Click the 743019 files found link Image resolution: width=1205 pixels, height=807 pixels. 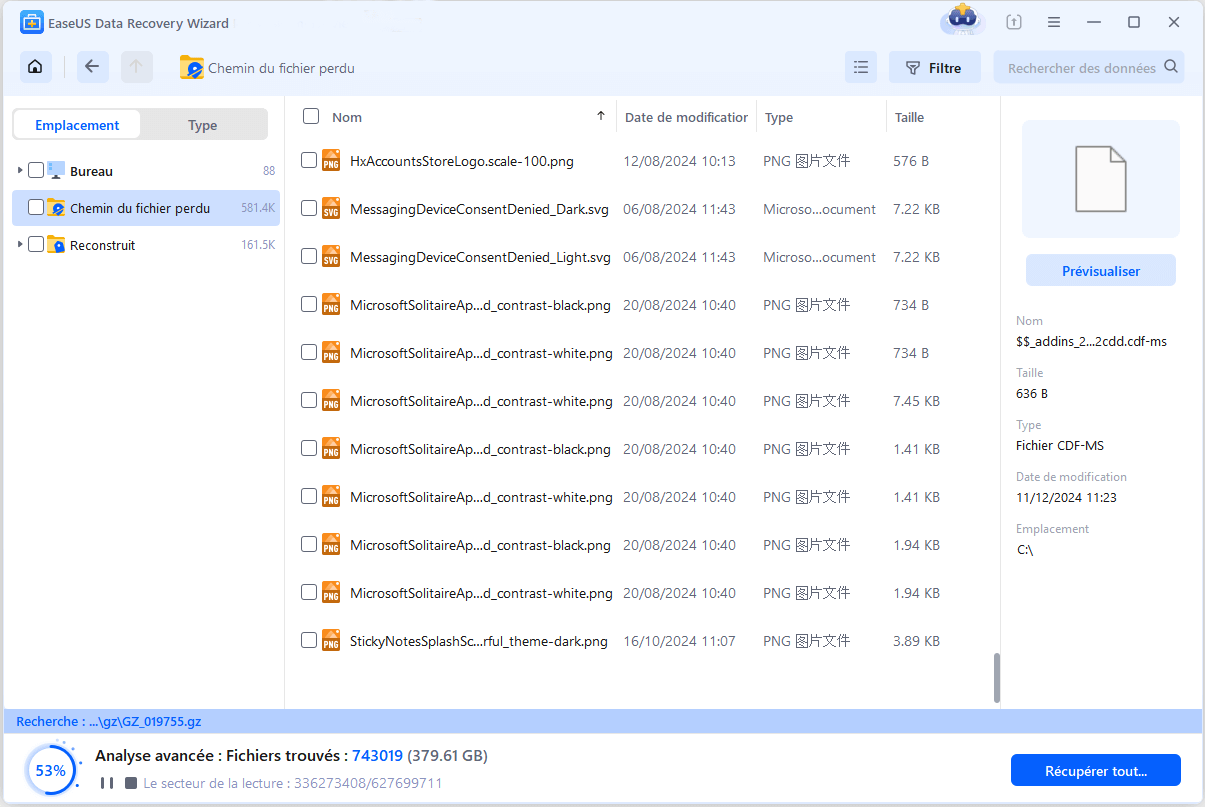point(377,756)
